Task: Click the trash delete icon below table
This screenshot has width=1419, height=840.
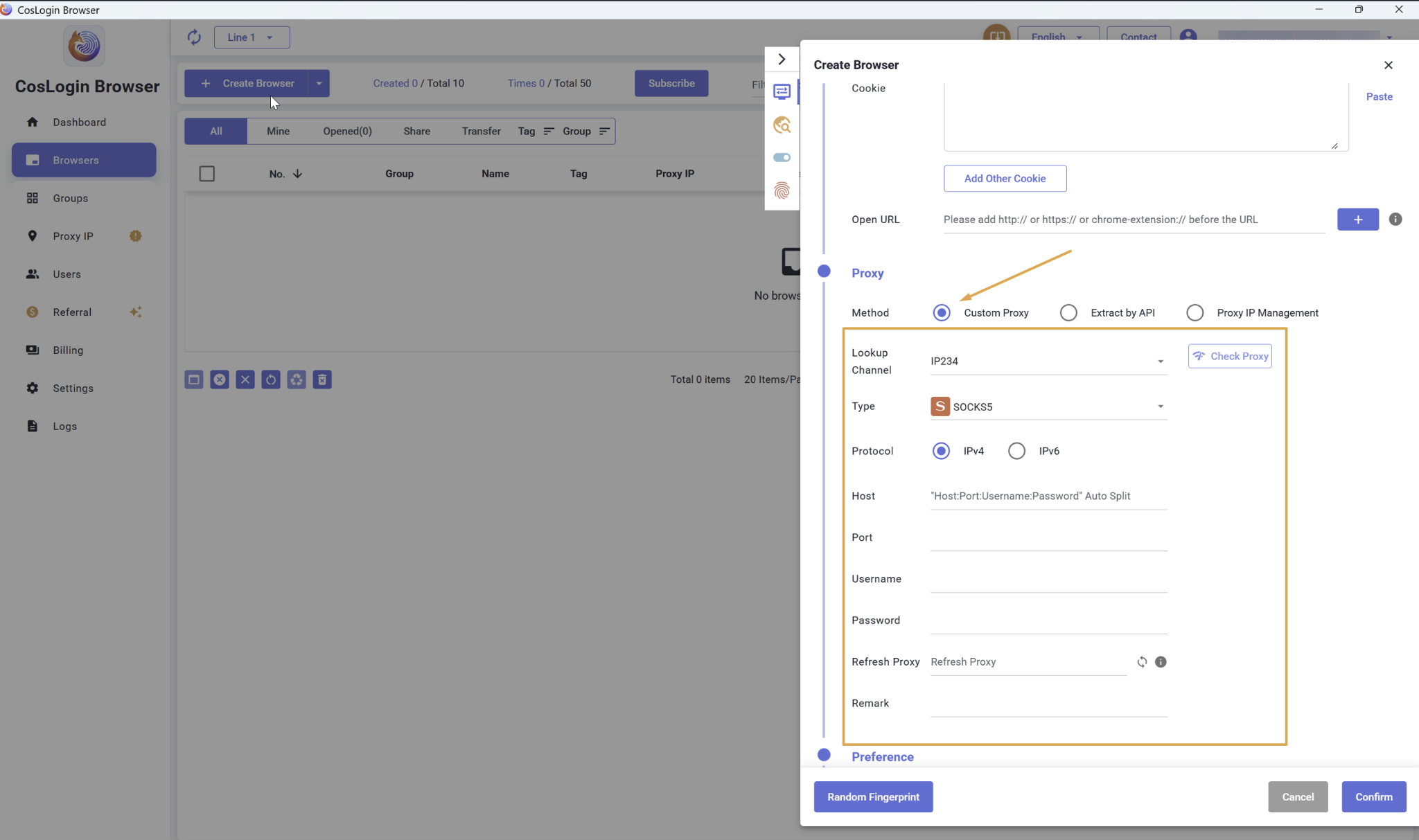Action: (x=322, y=379)
